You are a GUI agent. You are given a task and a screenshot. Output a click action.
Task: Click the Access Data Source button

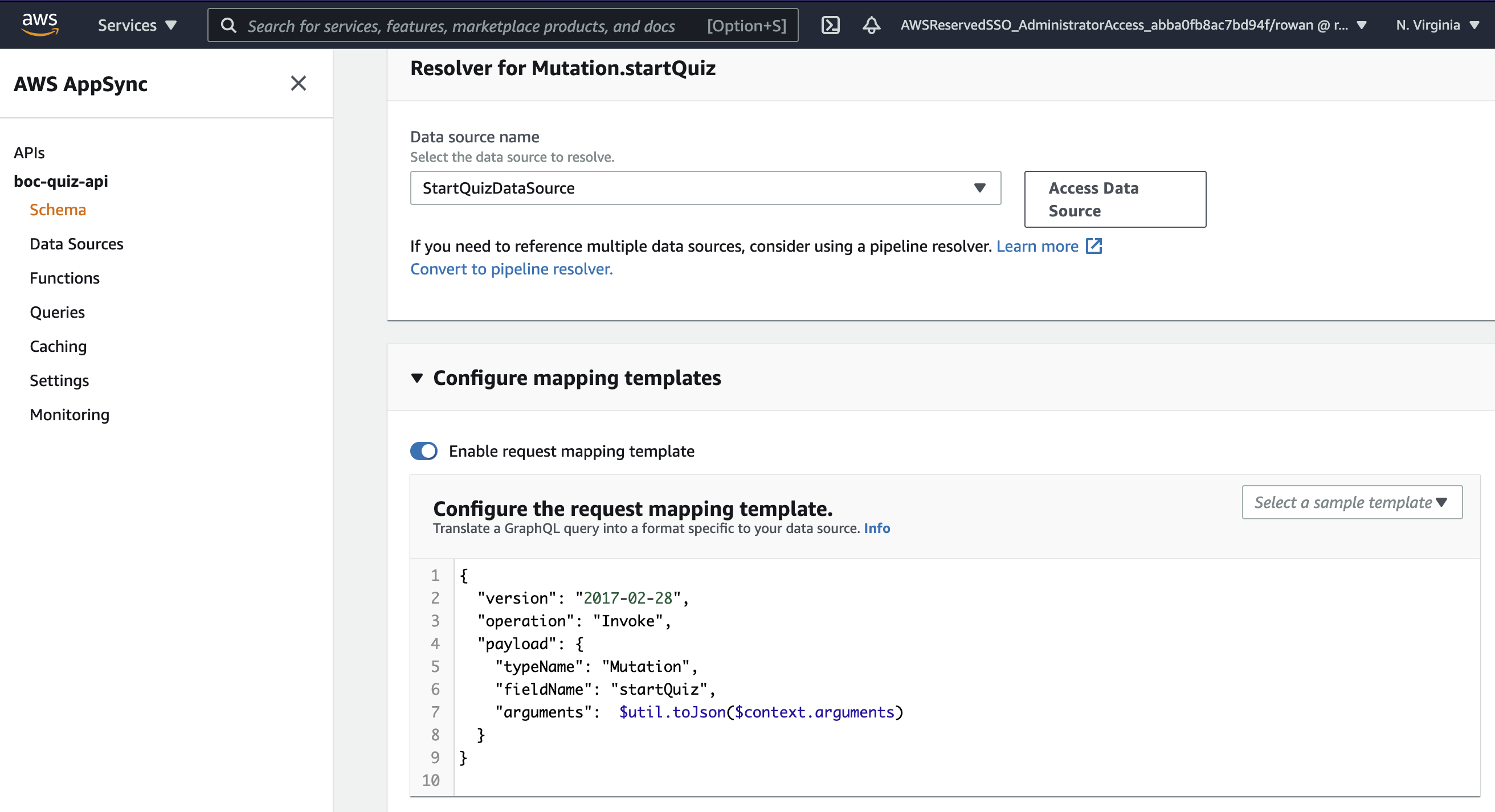coord(1114,199)
